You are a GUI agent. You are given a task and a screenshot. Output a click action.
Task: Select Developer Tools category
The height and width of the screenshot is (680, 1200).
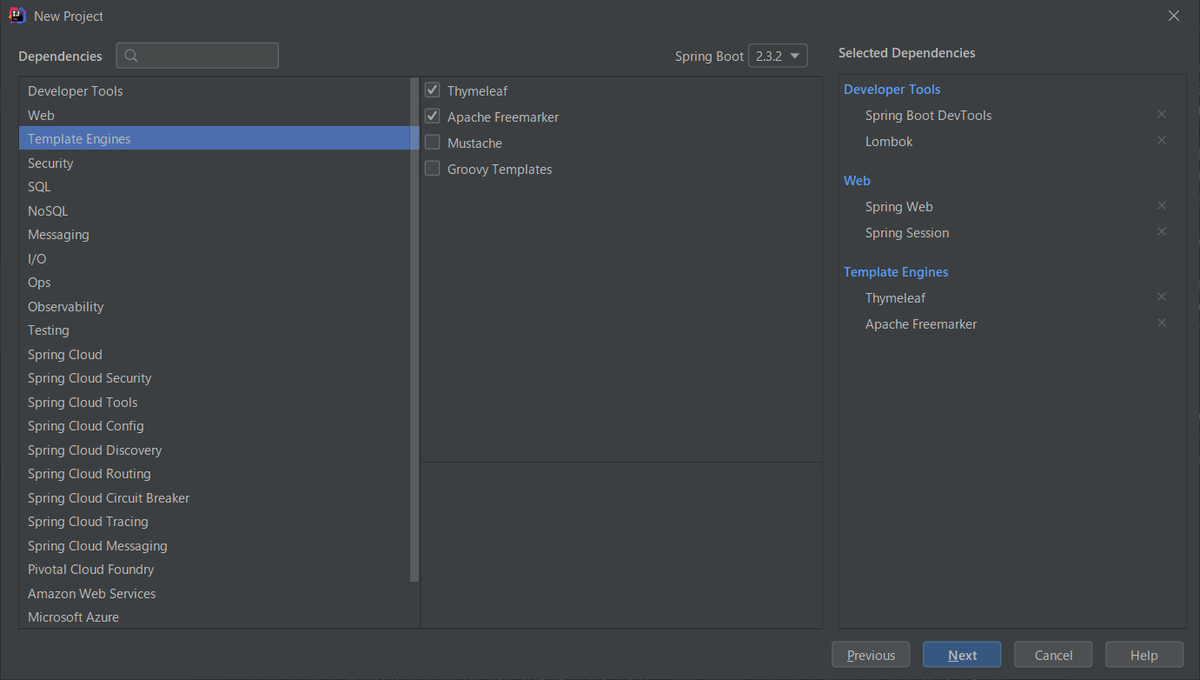coord(214,91)
